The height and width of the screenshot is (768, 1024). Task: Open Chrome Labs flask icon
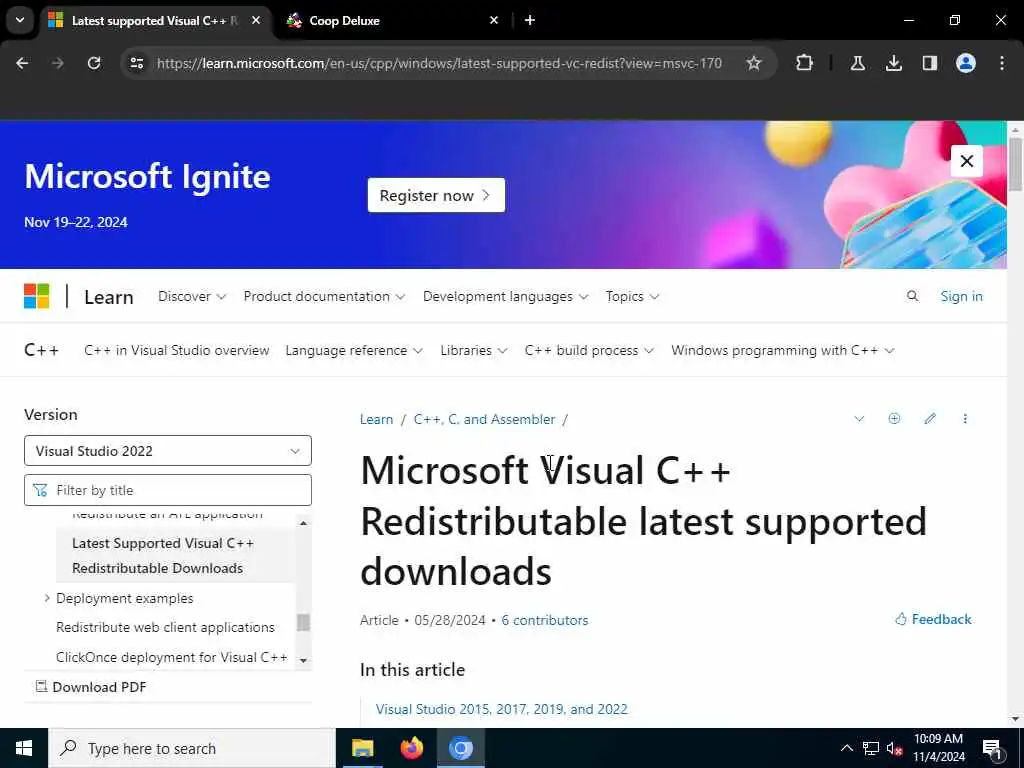coord(857,63)
